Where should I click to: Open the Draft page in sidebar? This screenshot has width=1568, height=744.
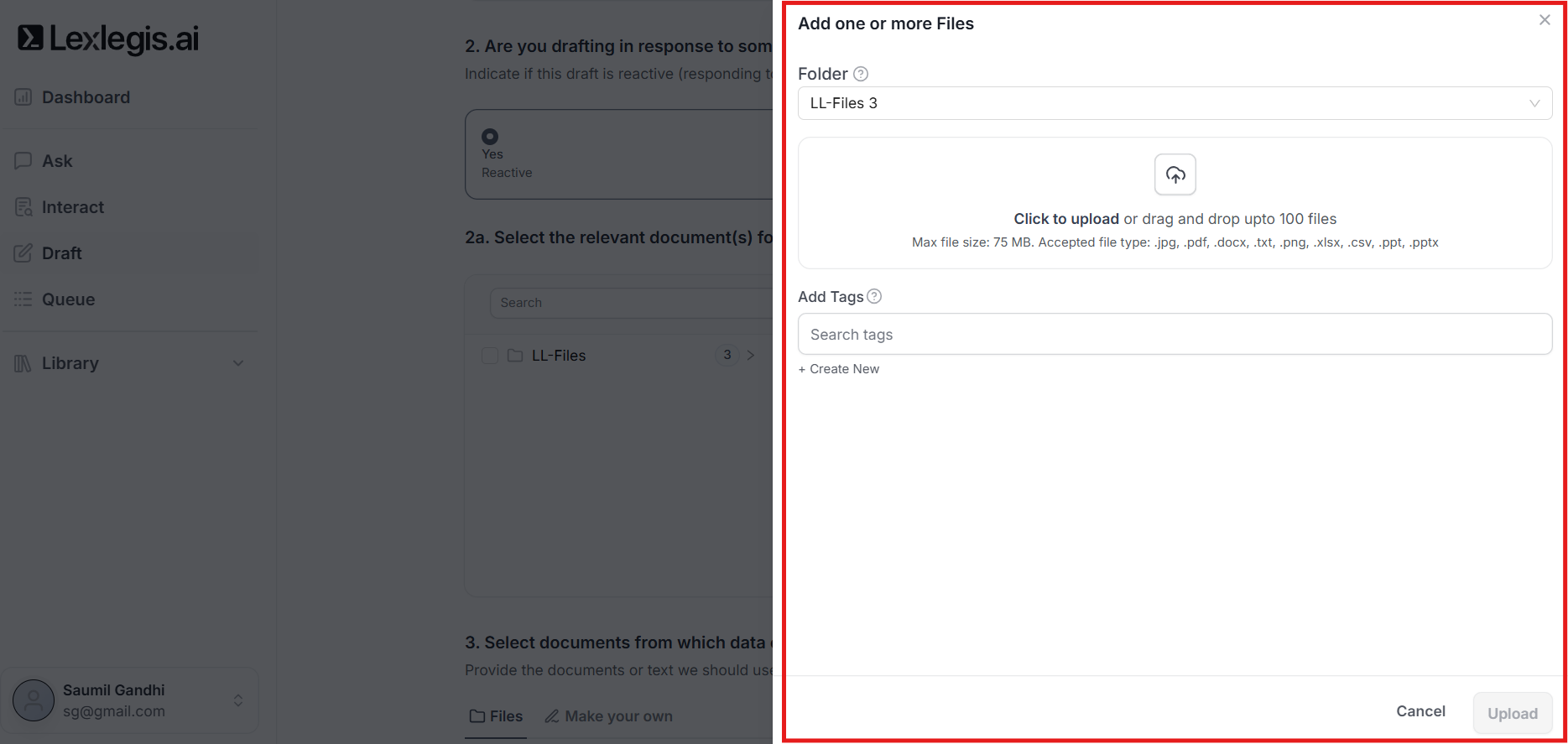tap(62, 253)
